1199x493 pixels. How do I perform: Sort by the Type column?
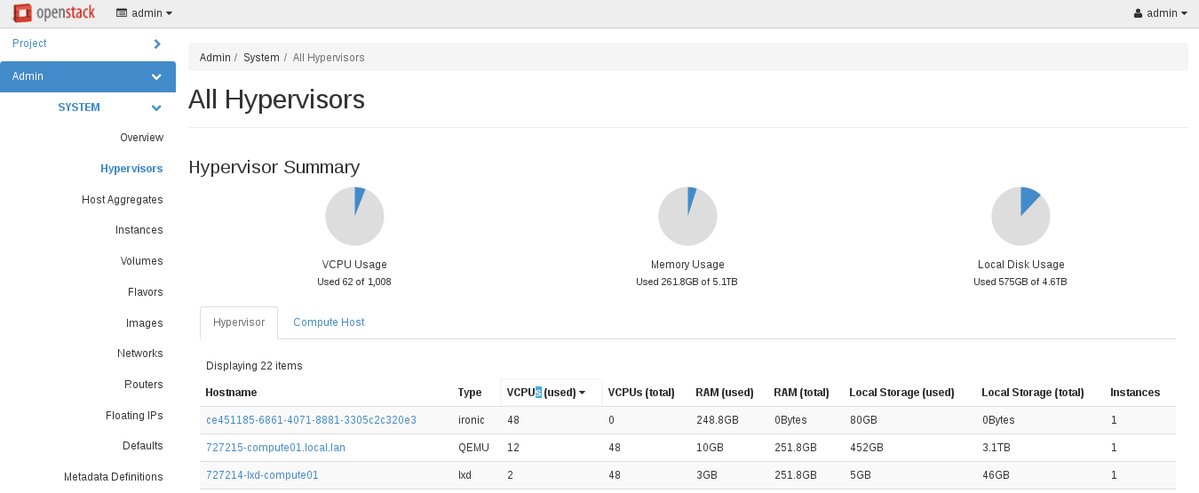click(470, 393)
